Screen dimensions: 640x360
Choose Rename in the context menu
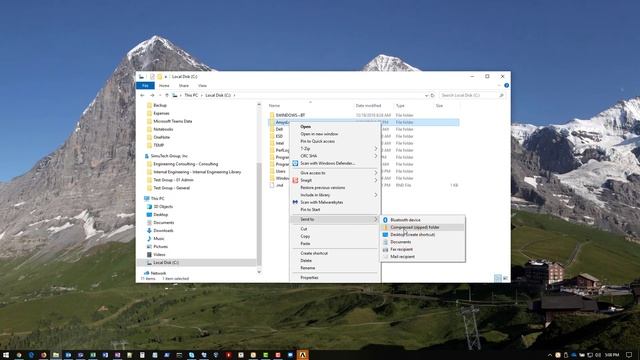(335, 268)
